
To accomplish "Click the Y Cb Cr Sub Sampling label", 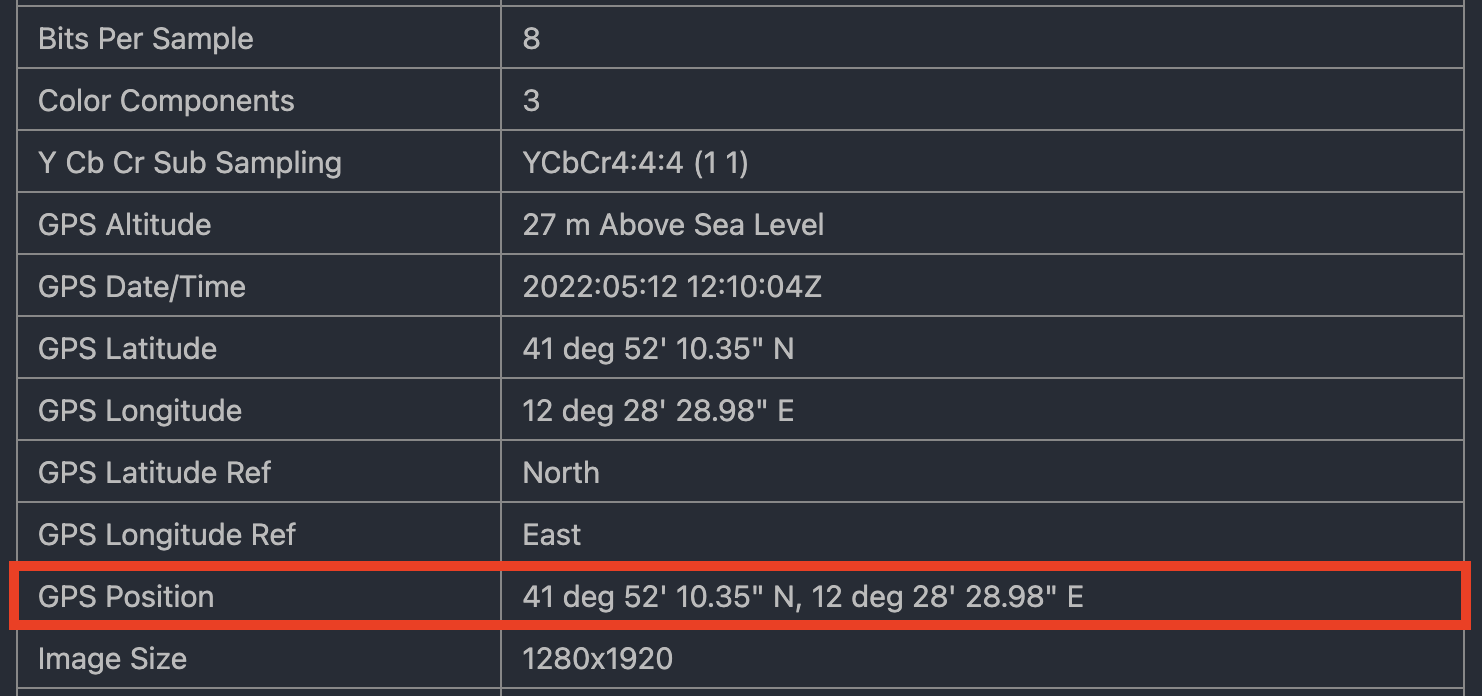I will (x=190, y=163).
